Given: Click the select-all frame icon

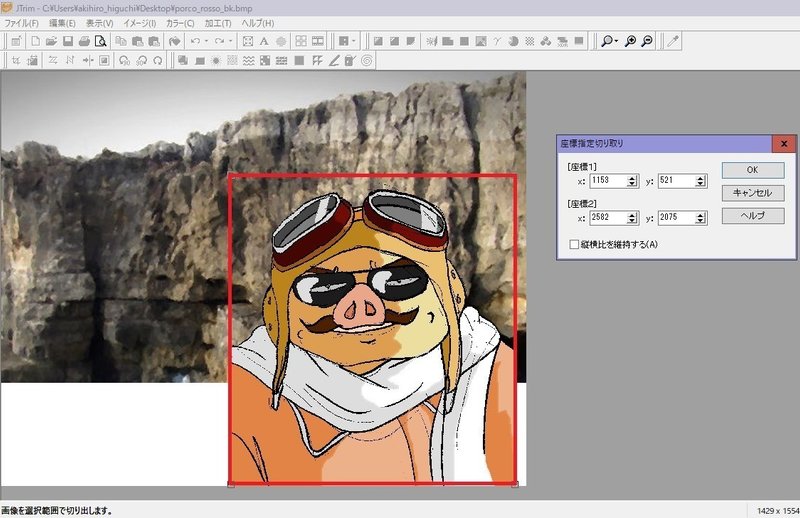Looking at the screenshot, I should point(248,41).
